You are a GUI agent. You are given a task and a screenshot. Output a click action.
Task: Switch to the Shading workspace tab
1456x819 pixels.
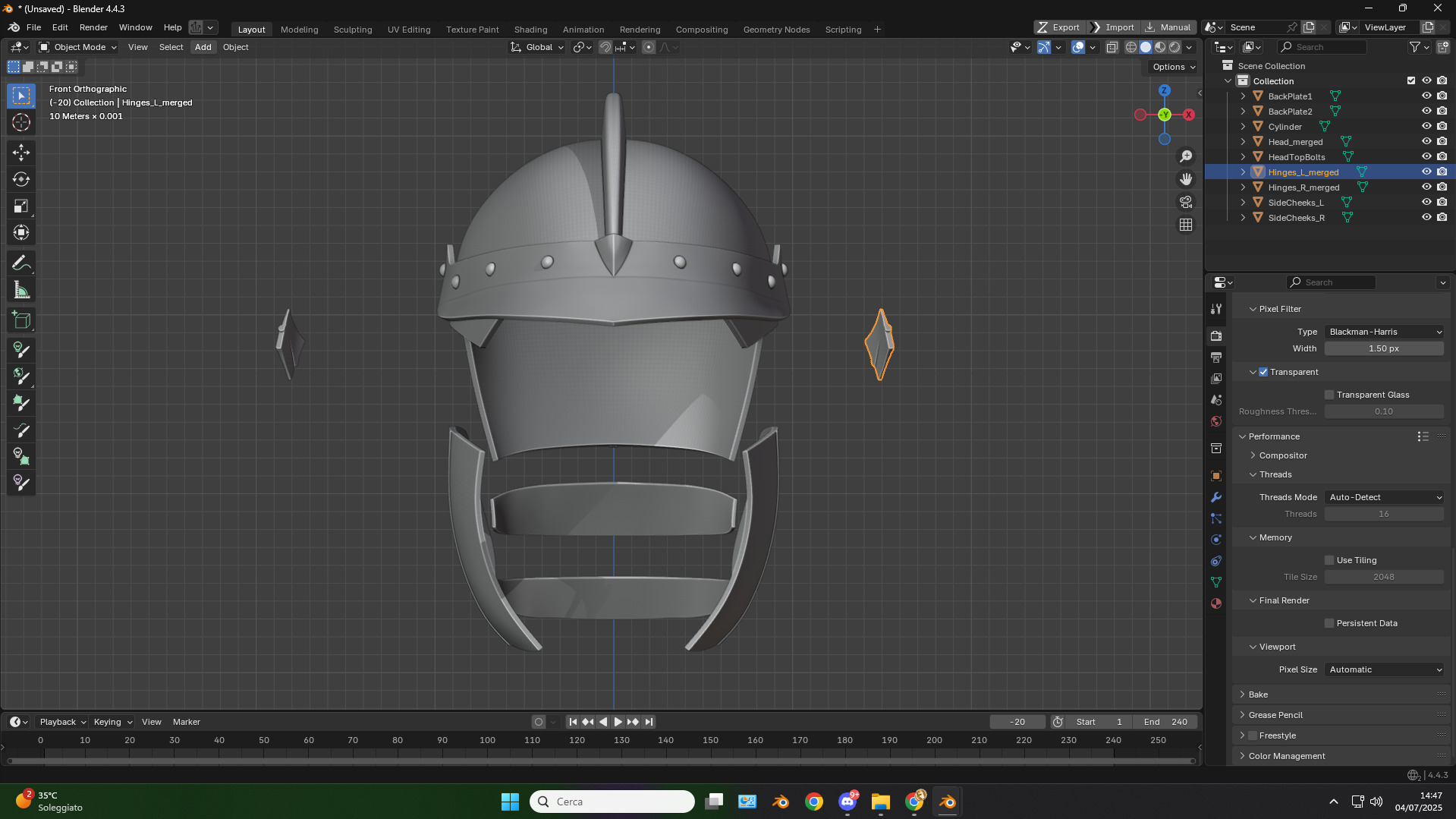pos(530,30)
